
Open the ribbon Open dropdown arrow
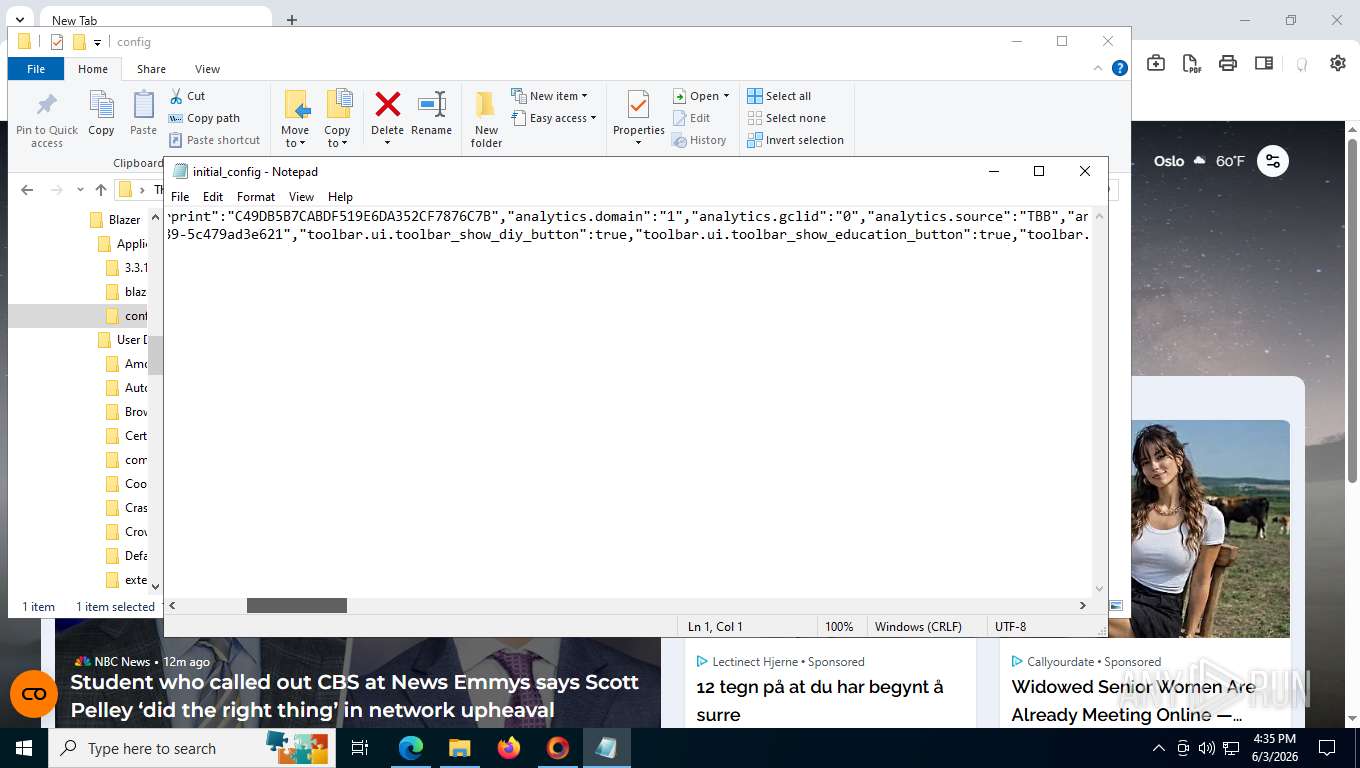726,96
